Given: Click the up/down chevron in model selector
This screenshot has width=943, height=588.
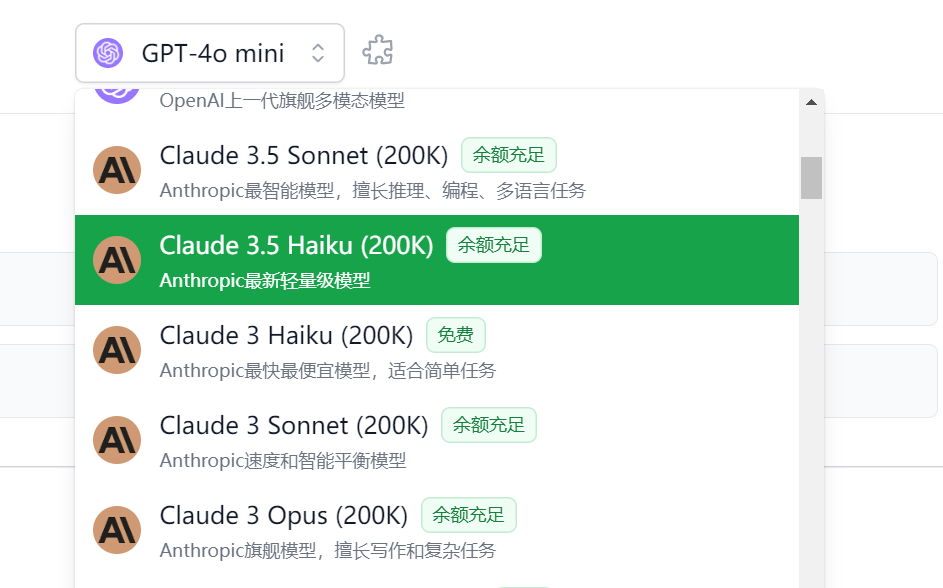Looking at the screenshot, I should coord(318,53).
